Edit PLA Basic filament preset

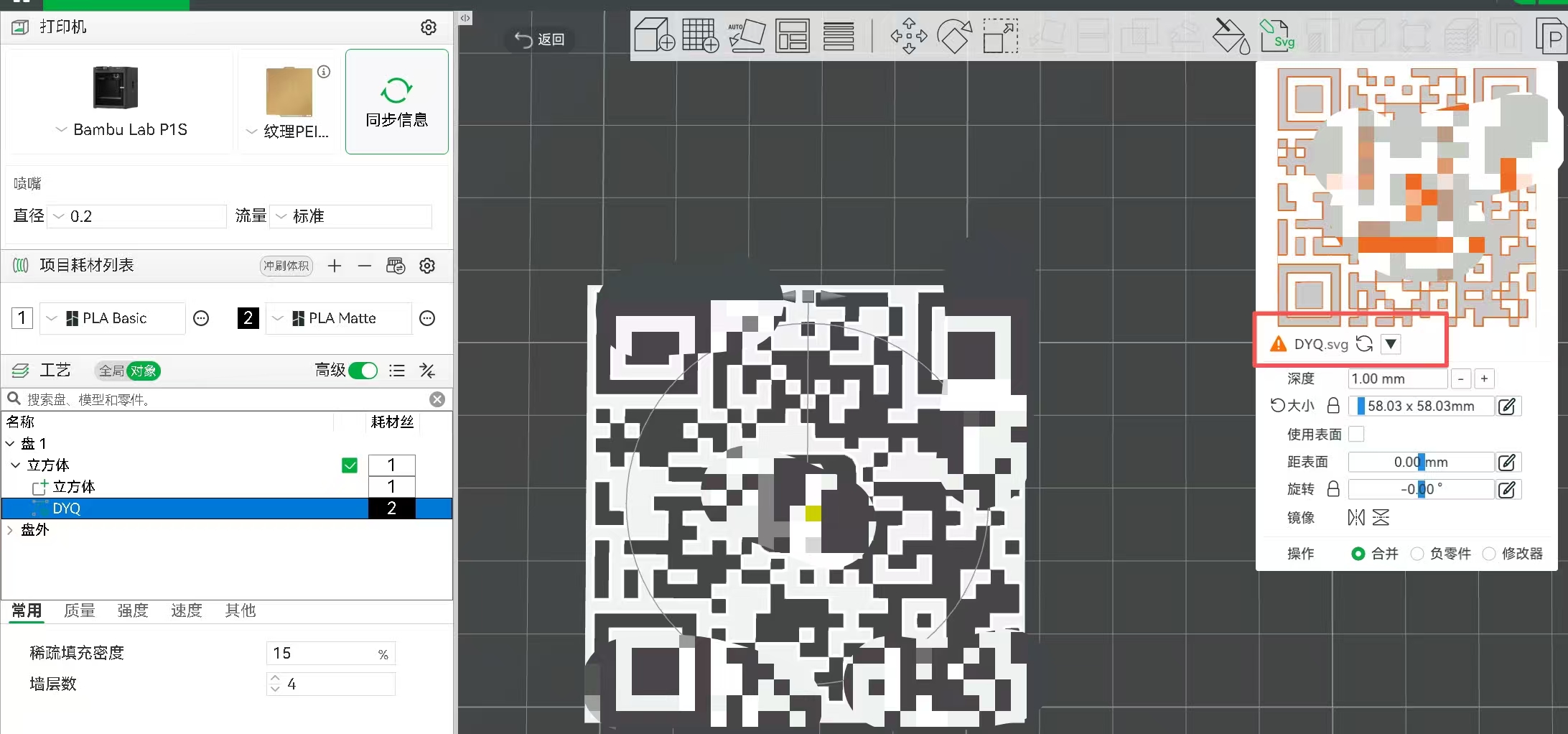(201, 318)
